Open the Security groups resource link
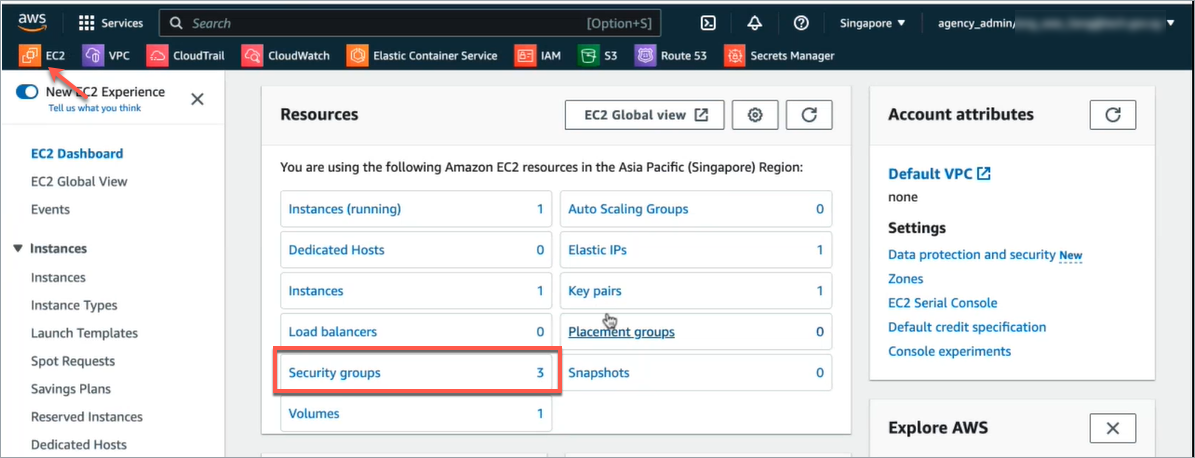Screen dimensions: 1195x458 point(334,373)
